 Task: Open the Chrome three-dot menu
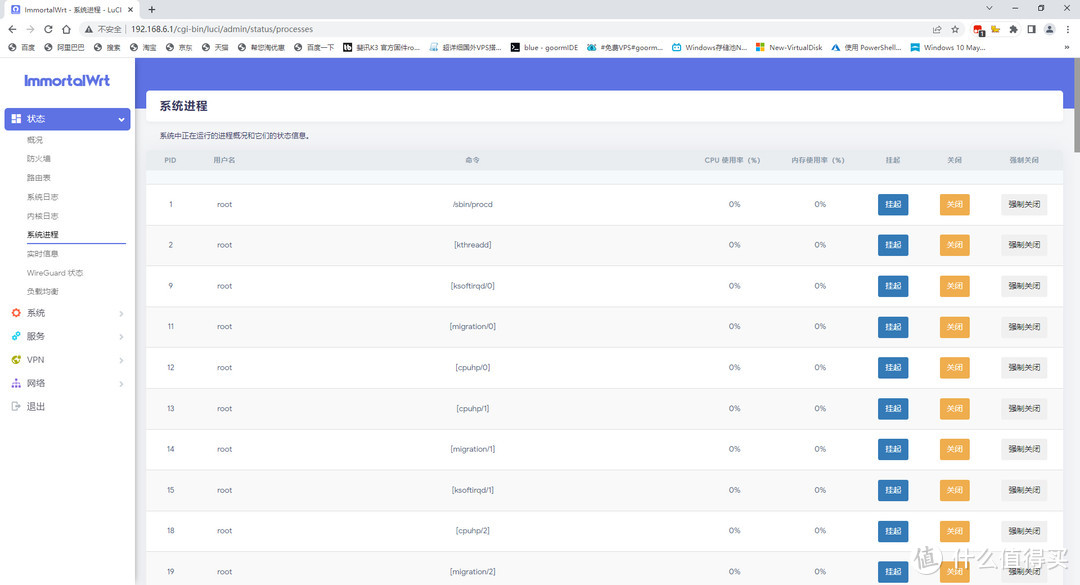(1068, 29)
